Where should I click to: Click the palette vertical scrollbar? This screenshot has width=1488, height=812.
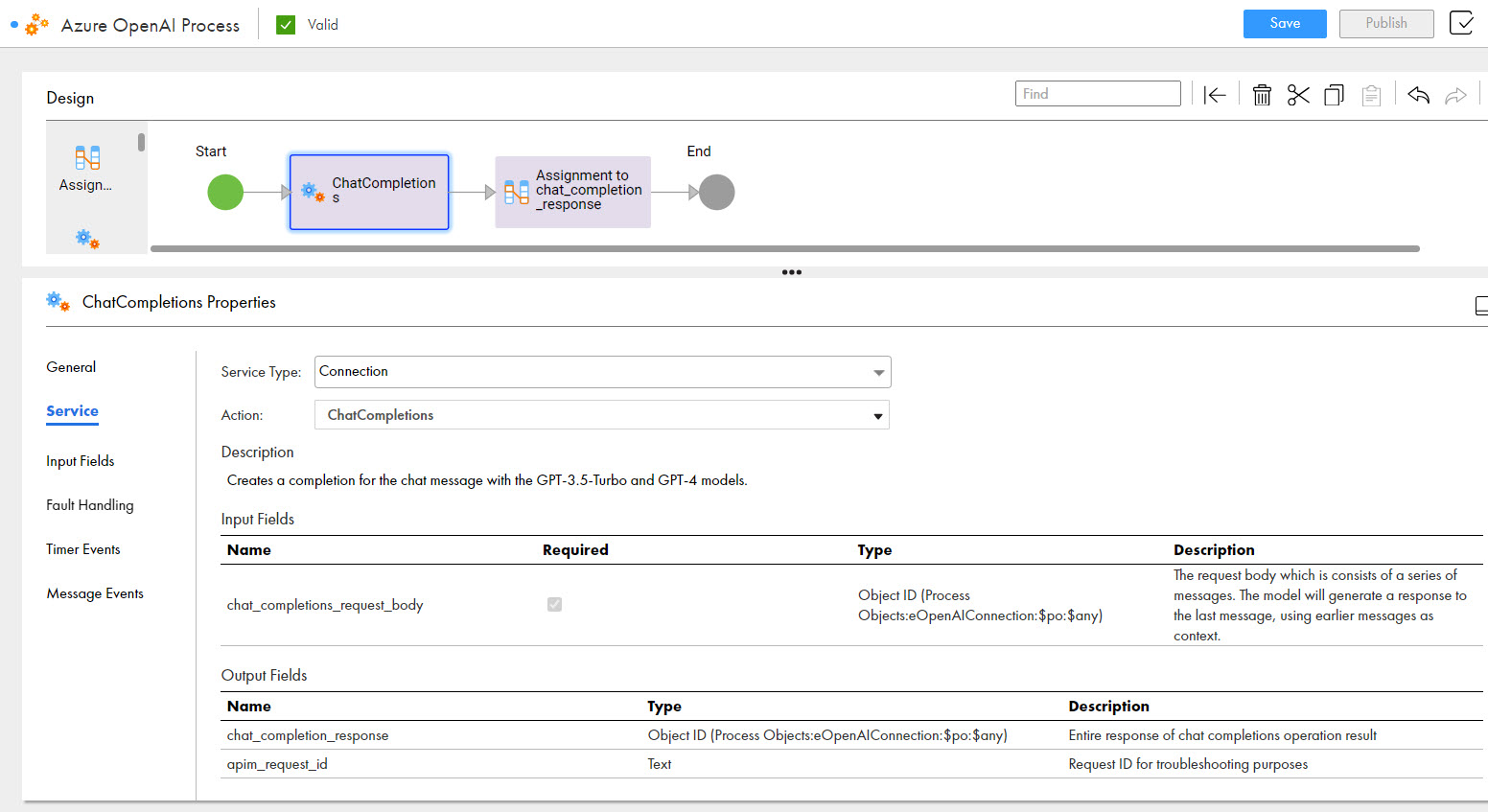tap(141, 142)
